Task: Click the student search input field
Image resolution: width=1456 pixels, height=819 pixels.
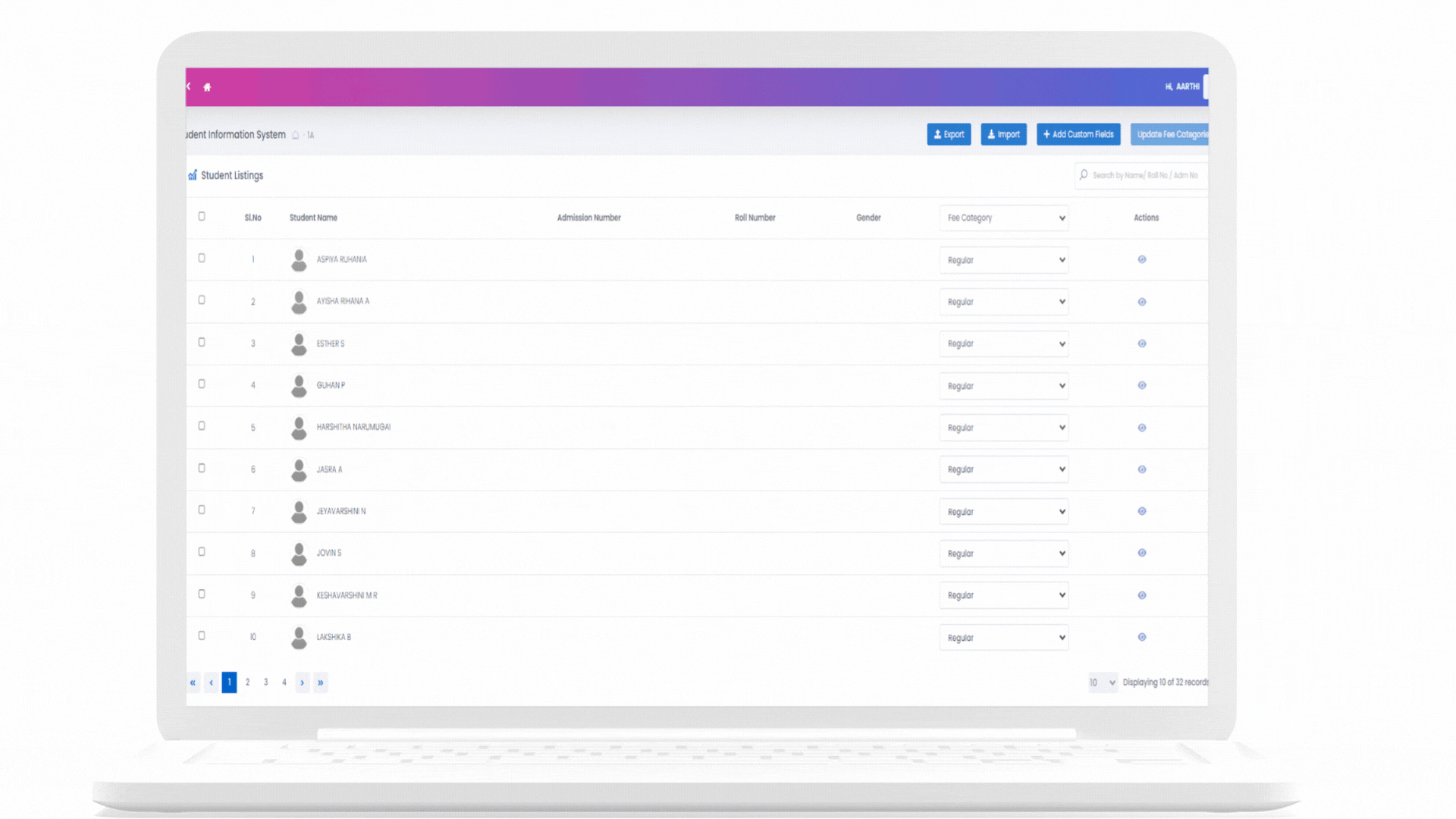Action: 1145,175
